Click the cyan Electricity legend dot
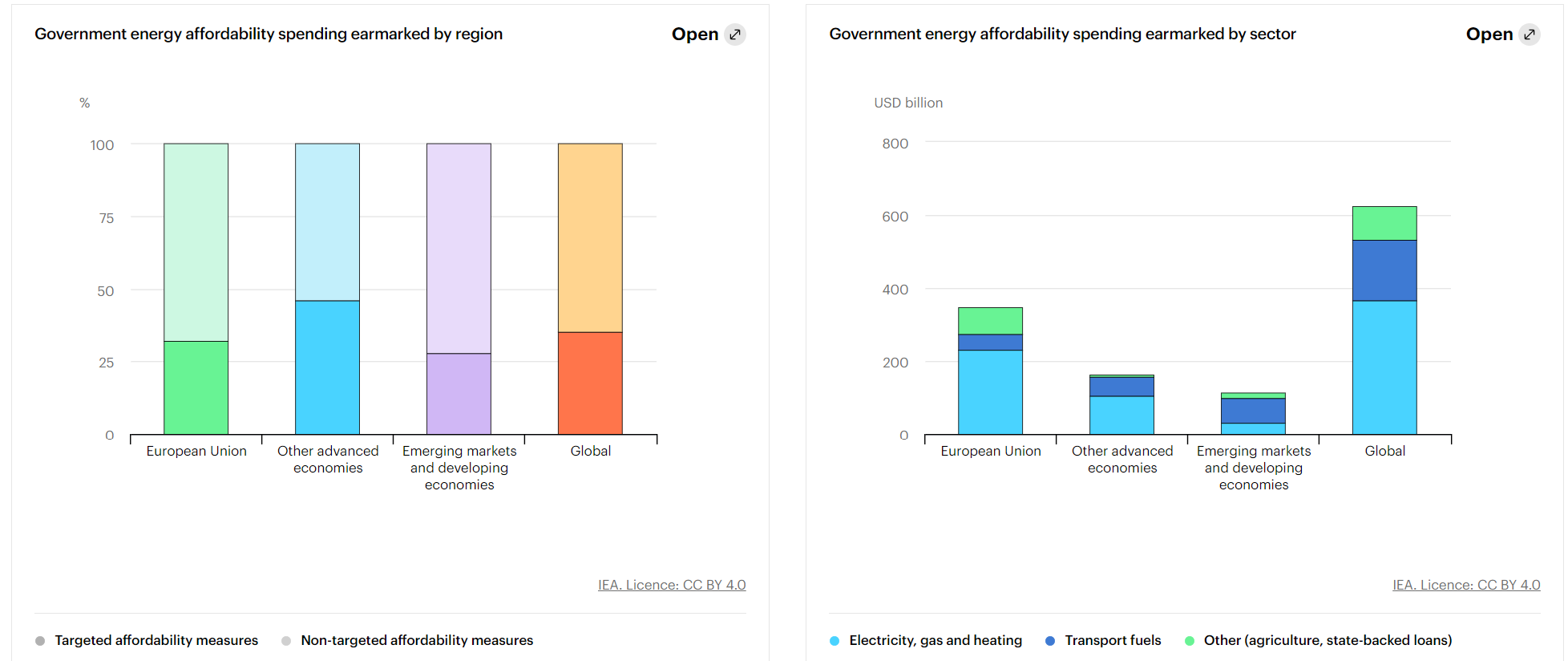Image resolution: width=1568 pixels, height=661 pixels. pos(835,641)
